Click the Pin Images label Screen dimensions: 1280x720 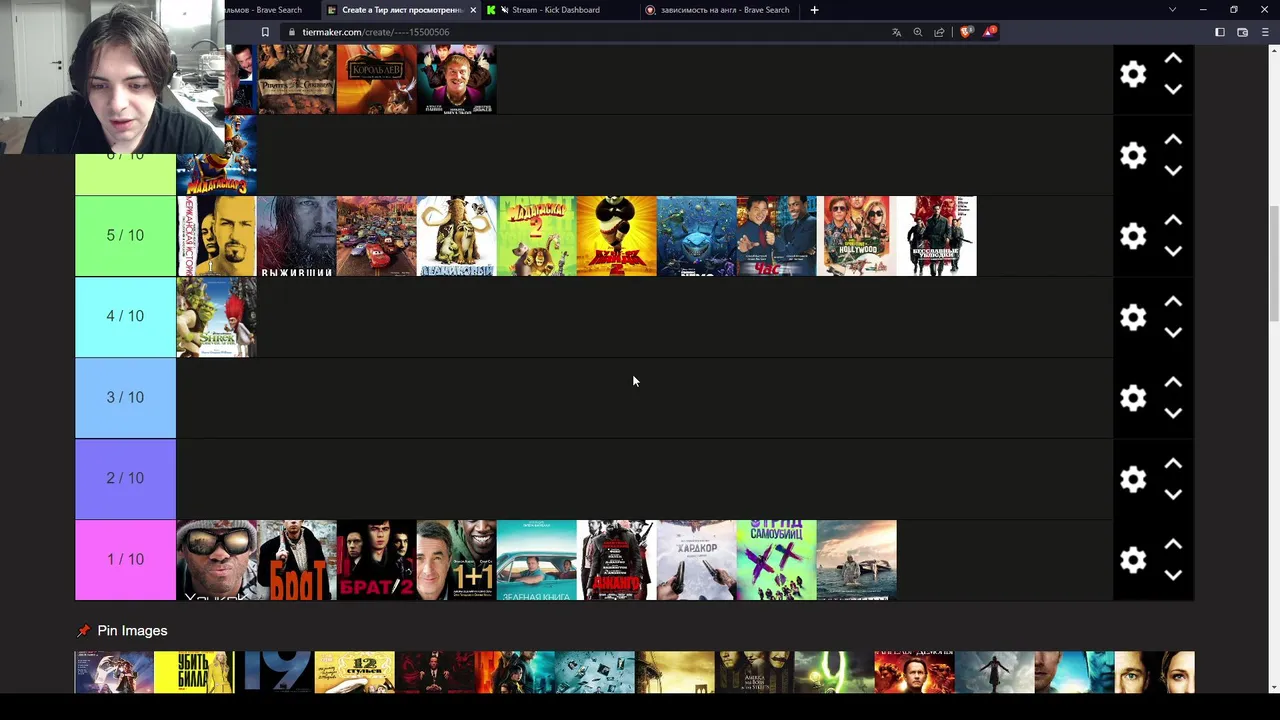(132, 631)
